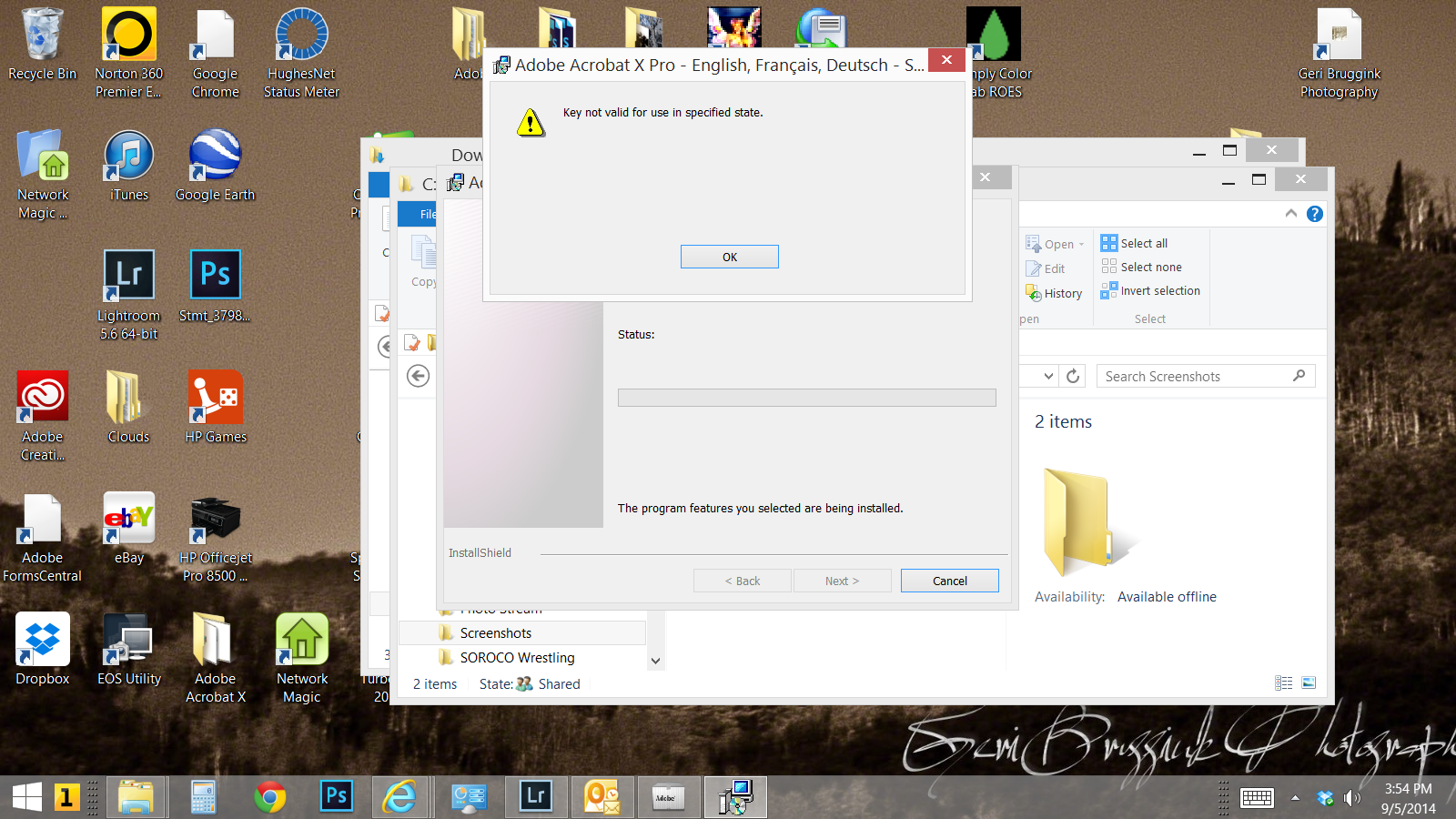Viewport: 1456px width, 819px height.
Task: Collapse the Explorer ribbon chevron
Action: pos(1290,213)
